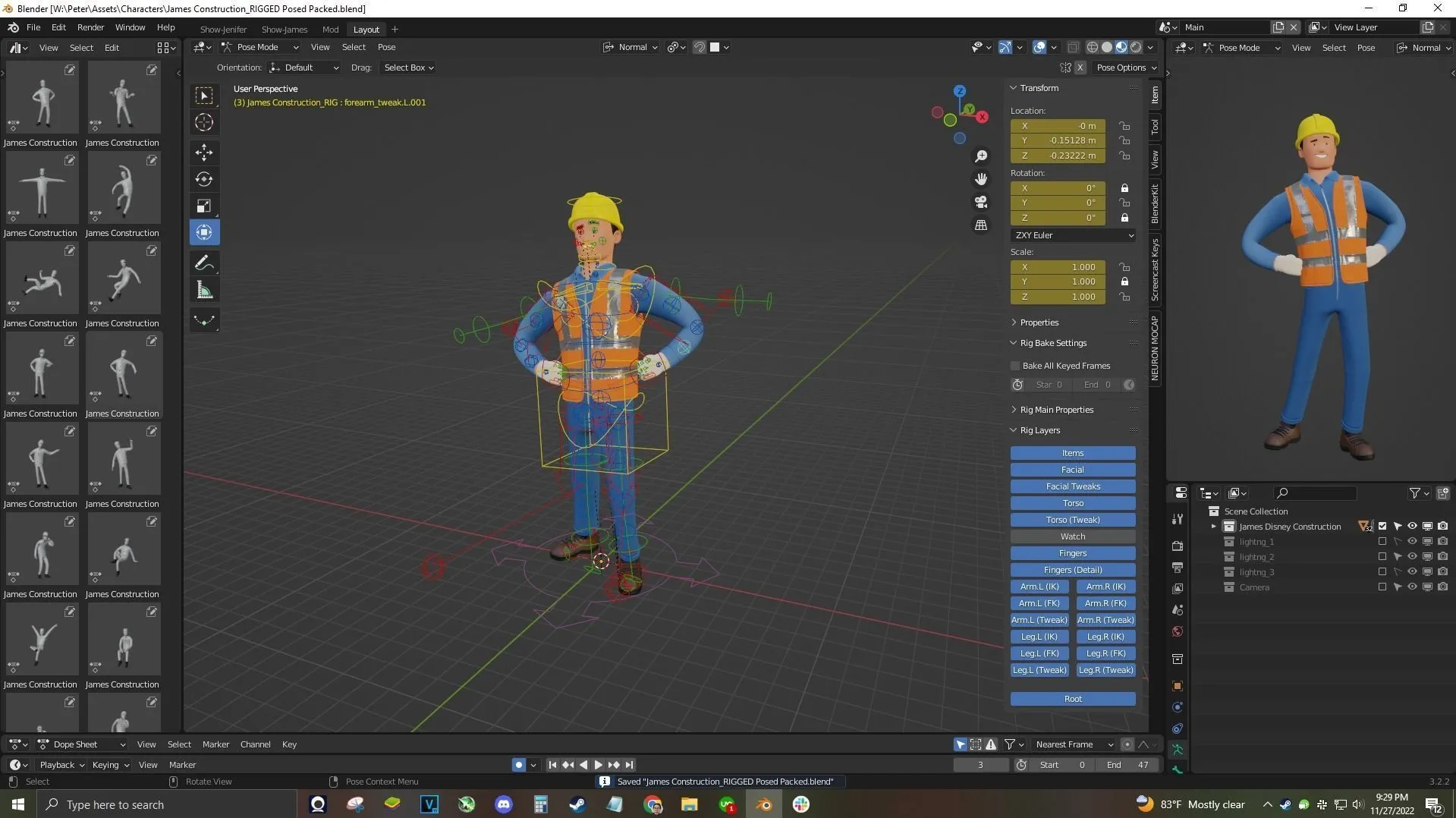
Task: Pick the Annotate tool
Action: tap(204, 263)
